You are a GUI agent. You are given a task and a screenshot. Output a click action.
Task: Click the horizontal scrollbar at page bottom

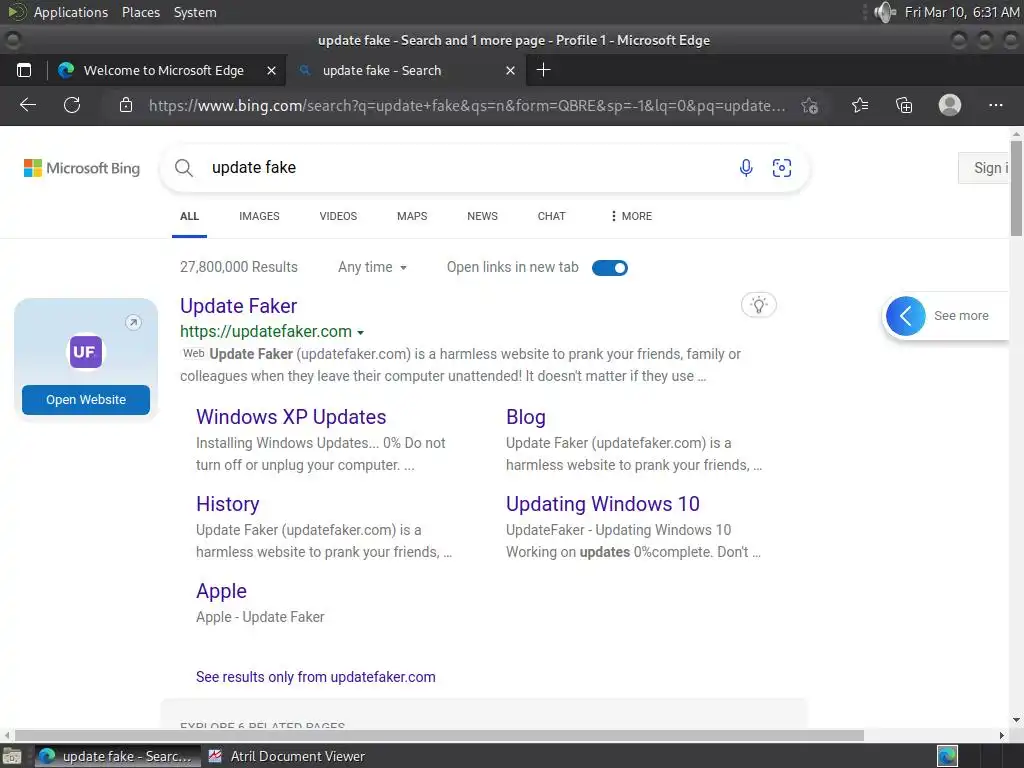[439, 735]
